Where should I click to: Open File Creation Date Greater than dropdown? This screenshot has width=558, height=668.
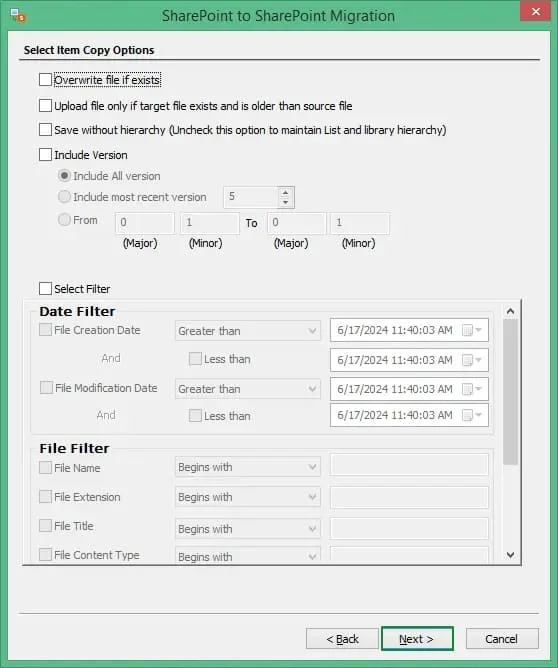(x=247, y=331)
